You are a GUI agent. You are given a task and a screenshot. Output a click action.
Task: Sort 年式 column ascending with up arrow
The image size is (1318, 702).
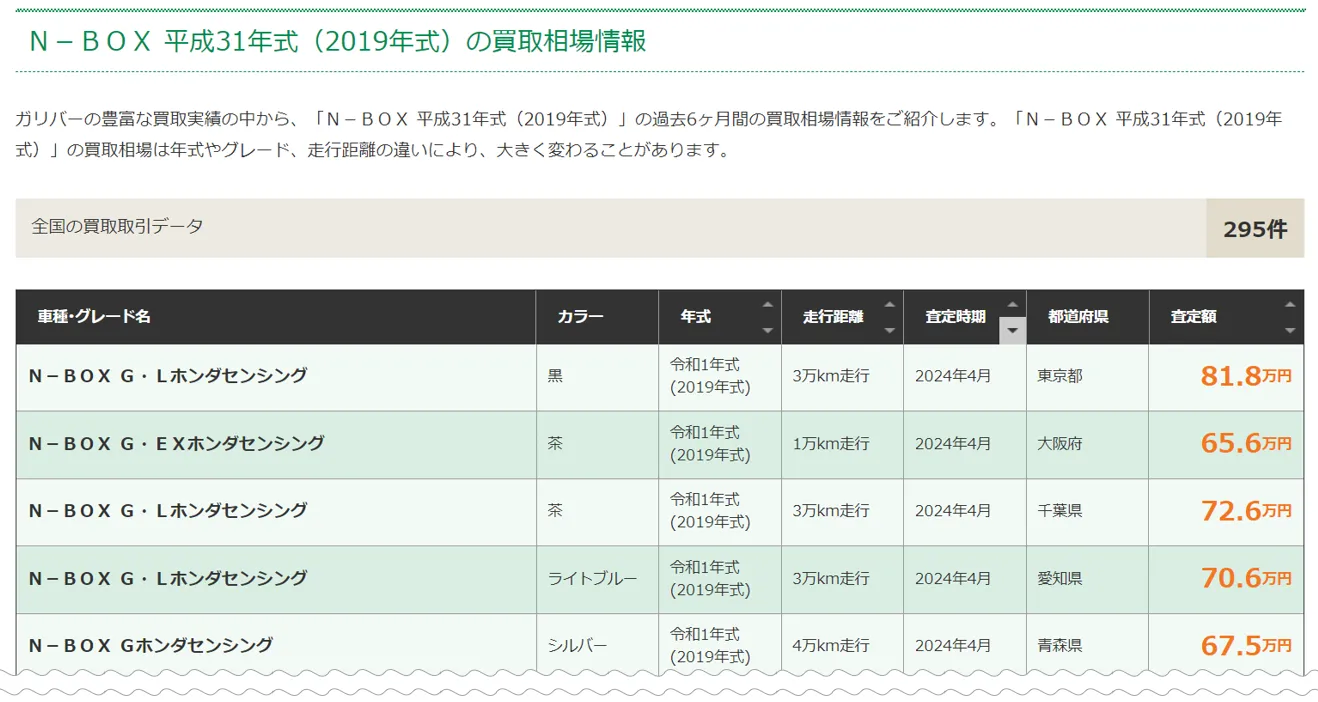click(x=767, y=305)
